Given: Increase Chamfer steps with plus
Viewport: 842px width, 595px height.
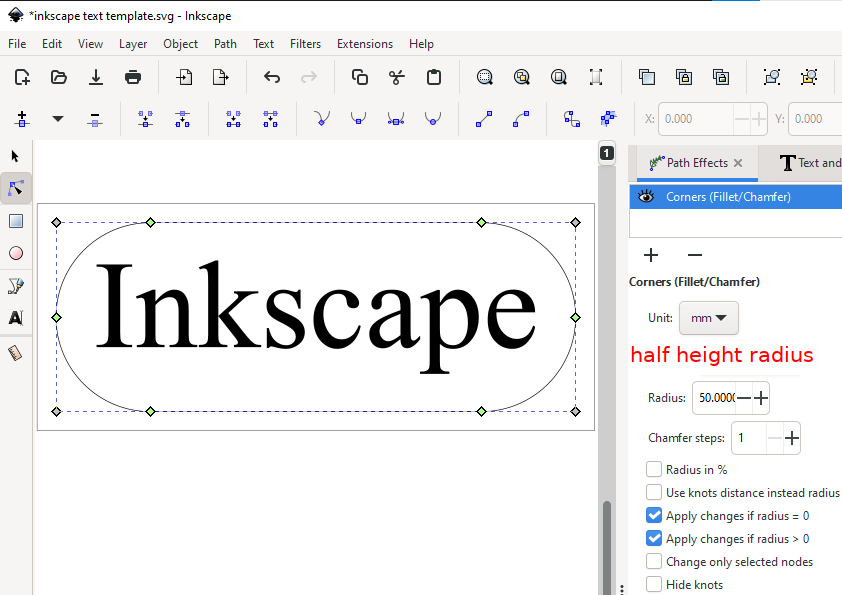Looking at the screenshot, I should (x=792, y=438).
